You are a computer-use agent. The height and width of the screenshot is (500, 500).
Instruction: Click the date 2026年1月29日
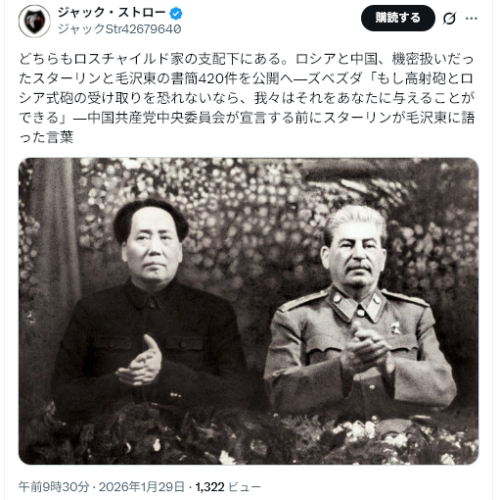coord(142,487)
